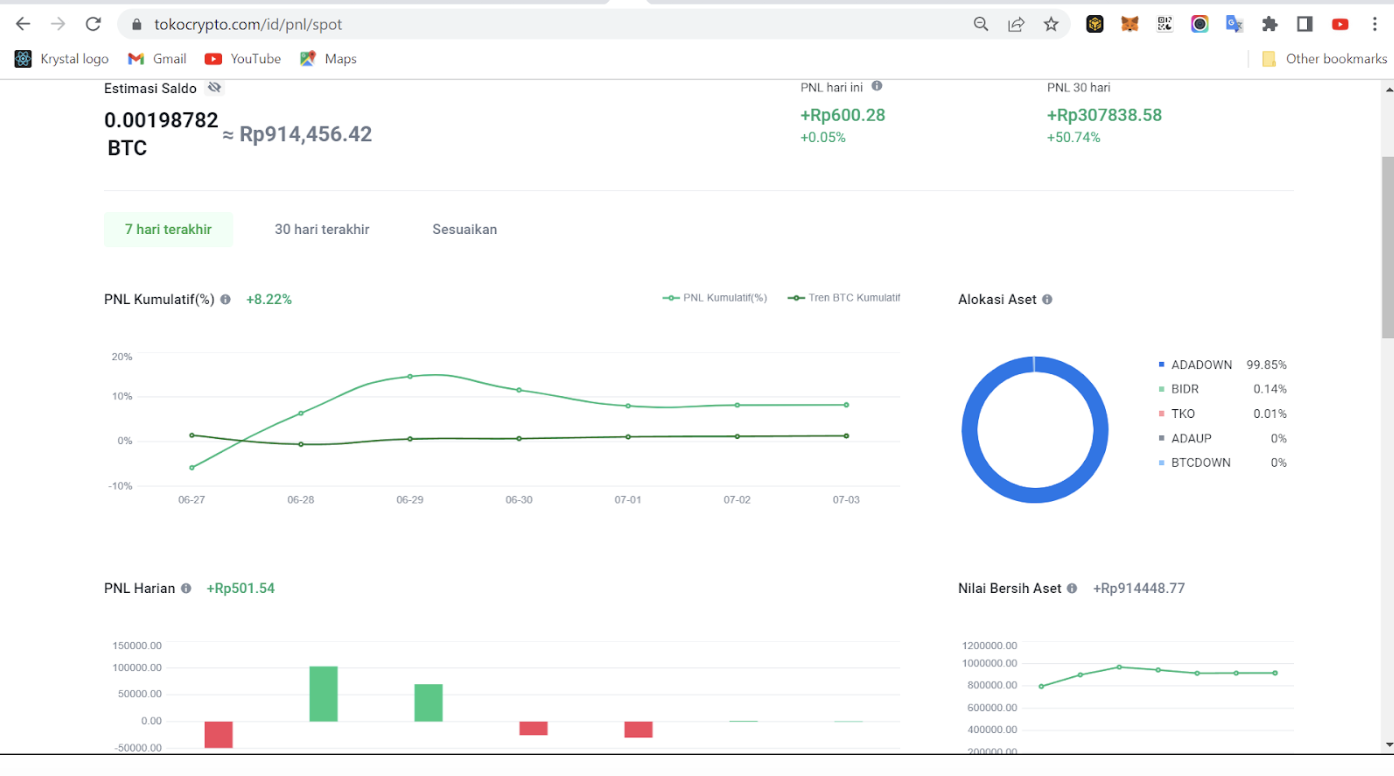Toggle the PNL Kumulatif(%) legend series
Image resolution: width=1394 pixels, height=776 pixels.
coord(714,297)
